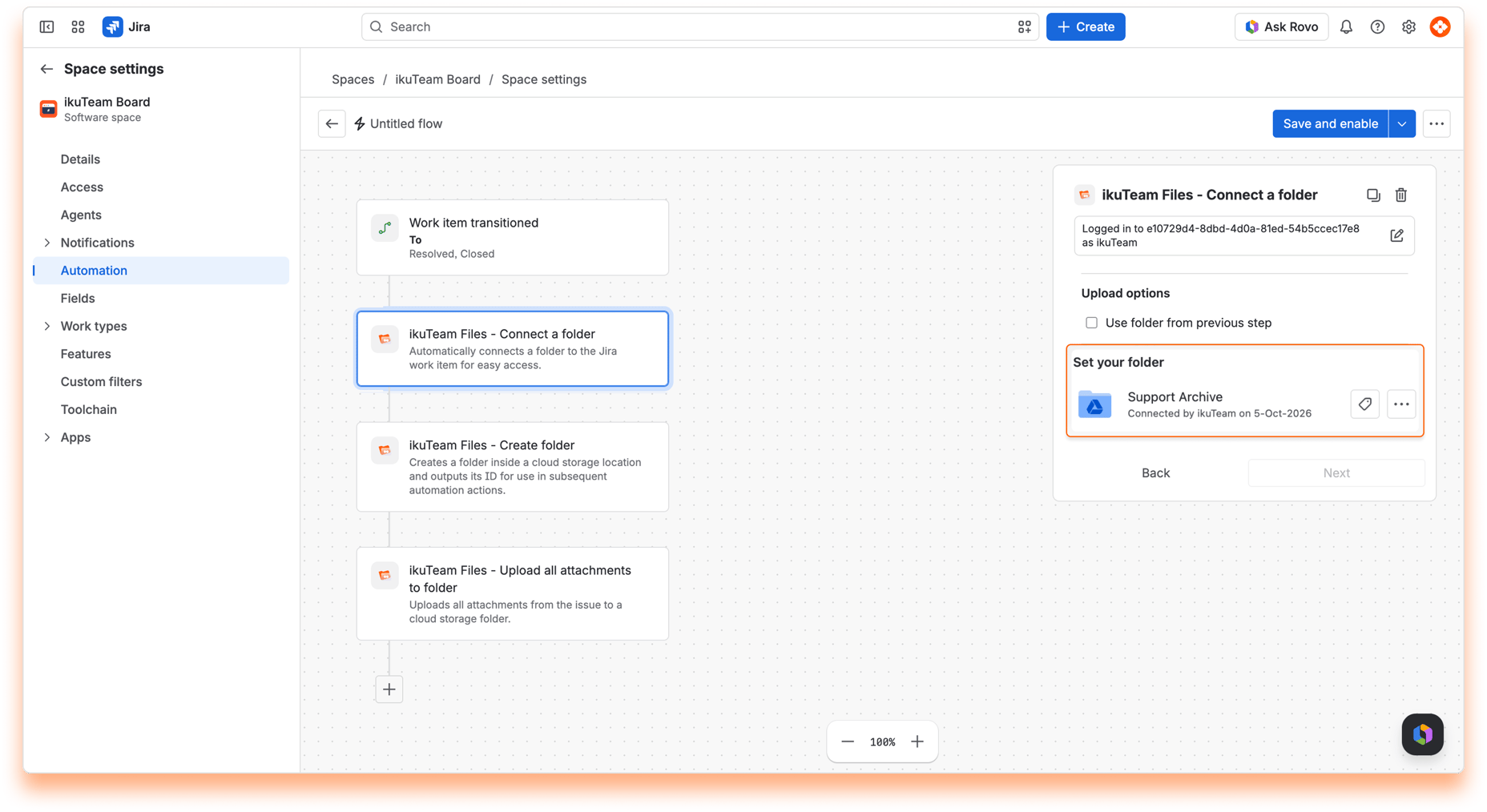Edit the logged-in connection details
The image size is (1487, 812).
click(x=1396, y=235)
